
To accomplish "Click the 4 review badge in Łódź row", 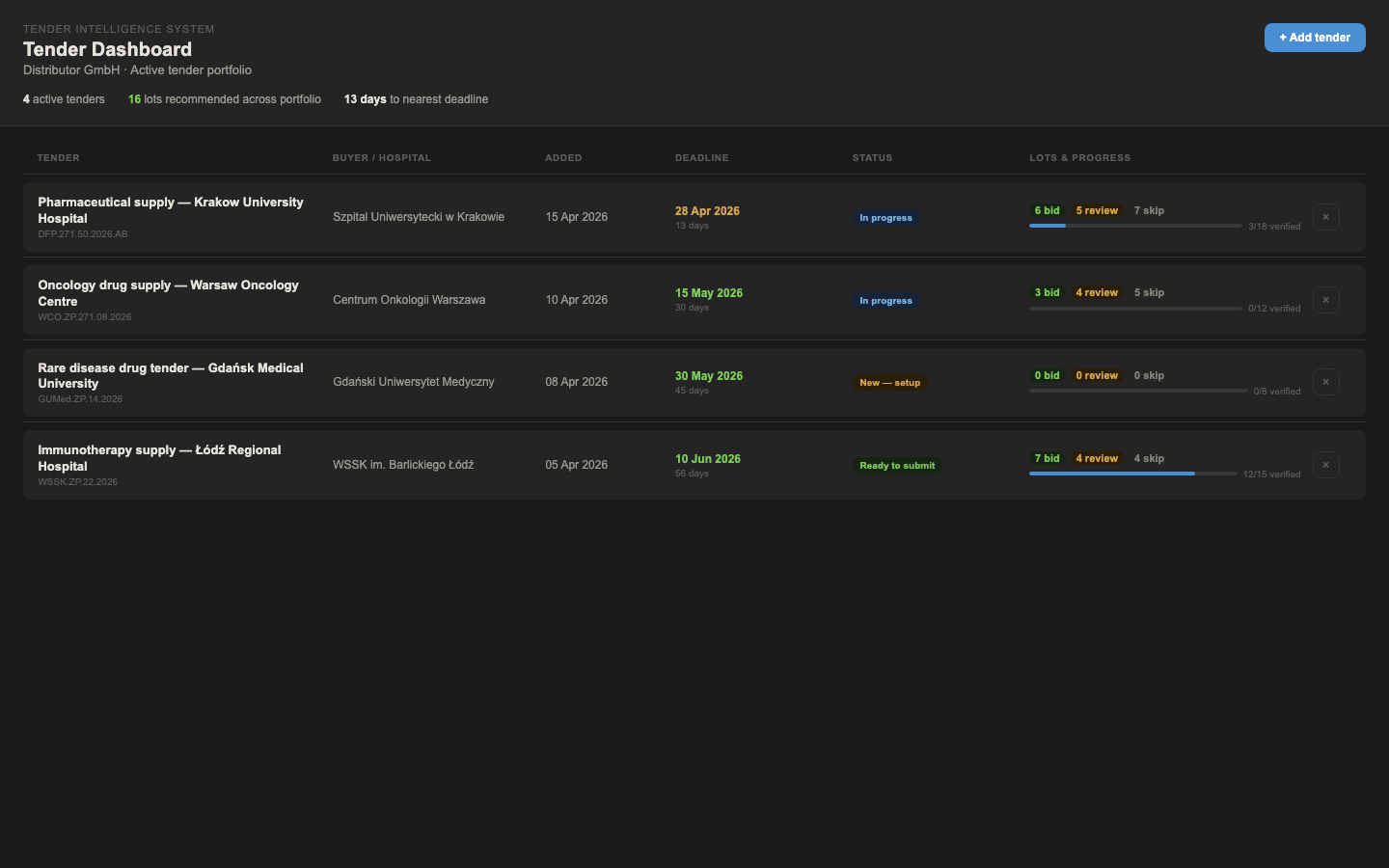I will [1097, 458].
